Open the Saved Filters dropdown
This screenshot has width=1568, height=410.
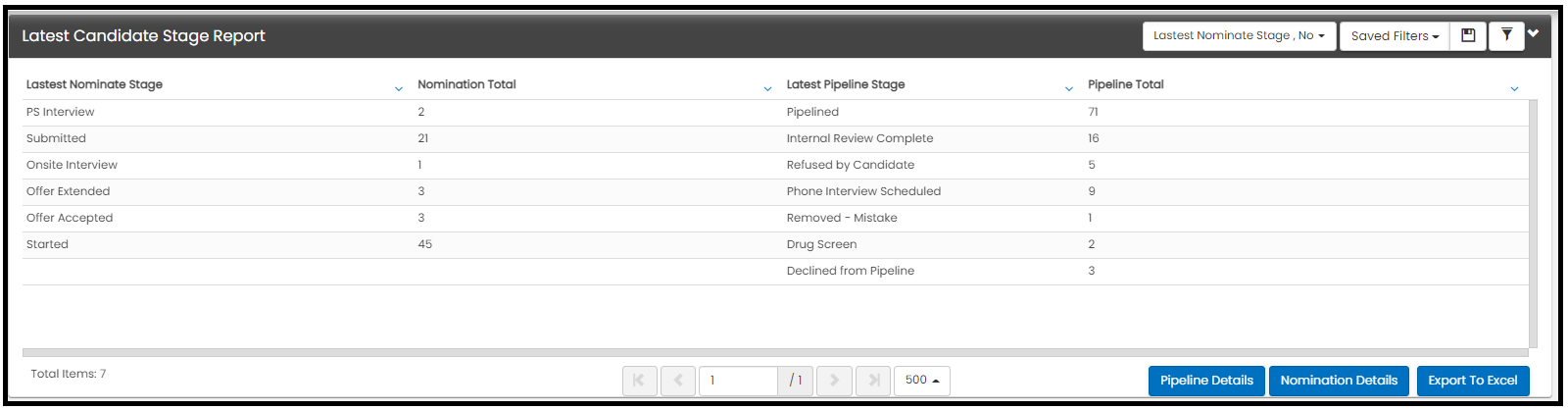point(1395,35)
